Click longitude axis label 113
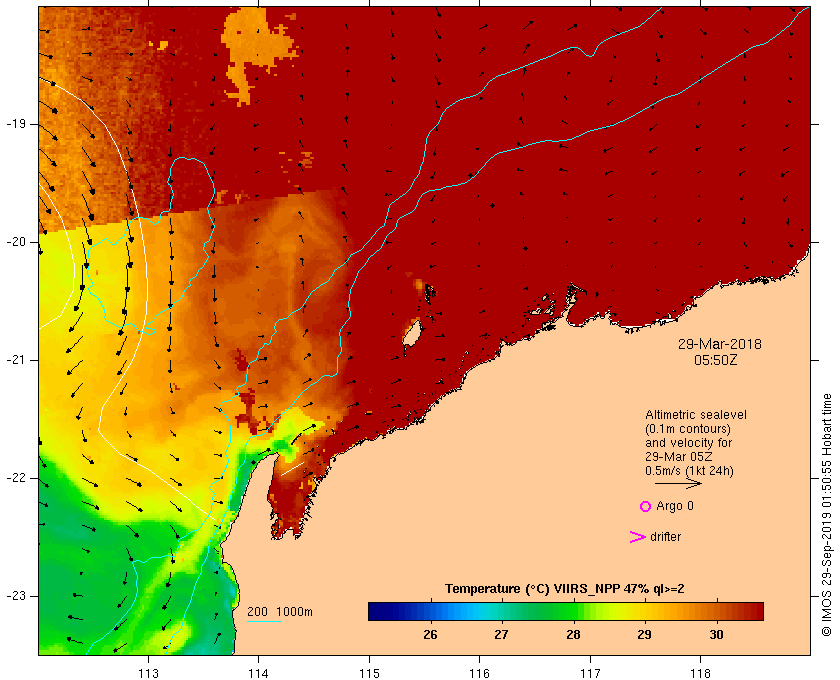840x680 pixels. tap(148, 674)
